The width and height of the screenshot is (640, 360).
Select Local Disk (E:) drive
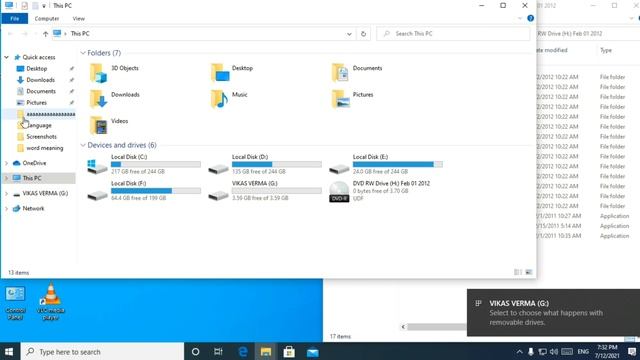(x=386, y=164)
